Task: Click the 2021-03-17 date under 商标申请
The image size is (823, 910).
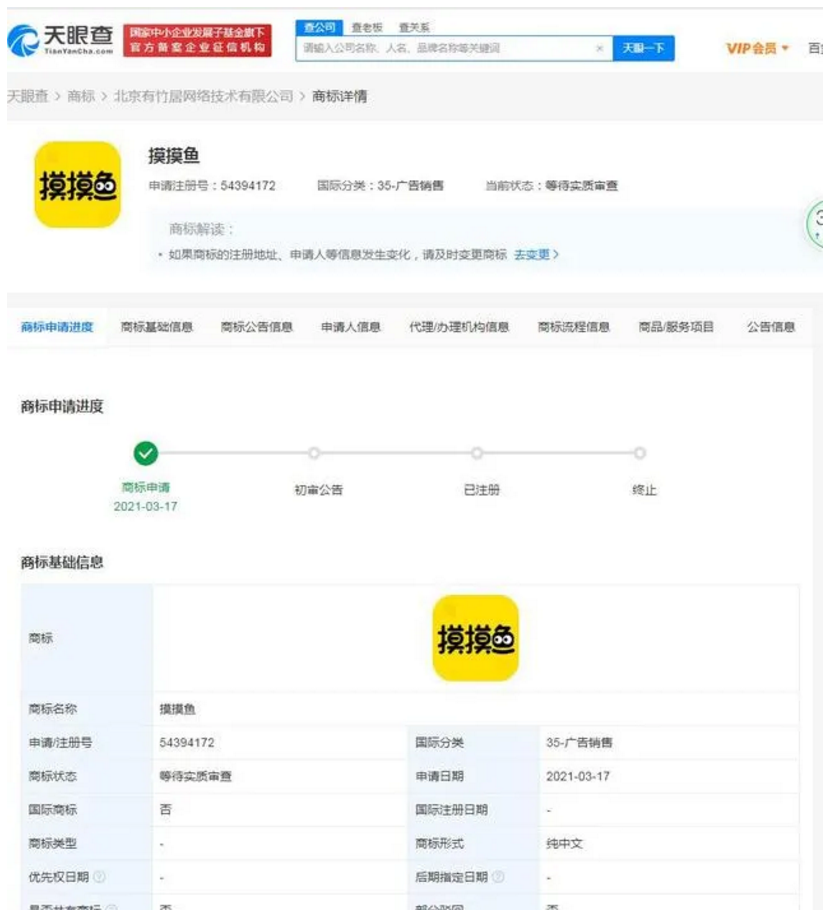Action: 146,507
